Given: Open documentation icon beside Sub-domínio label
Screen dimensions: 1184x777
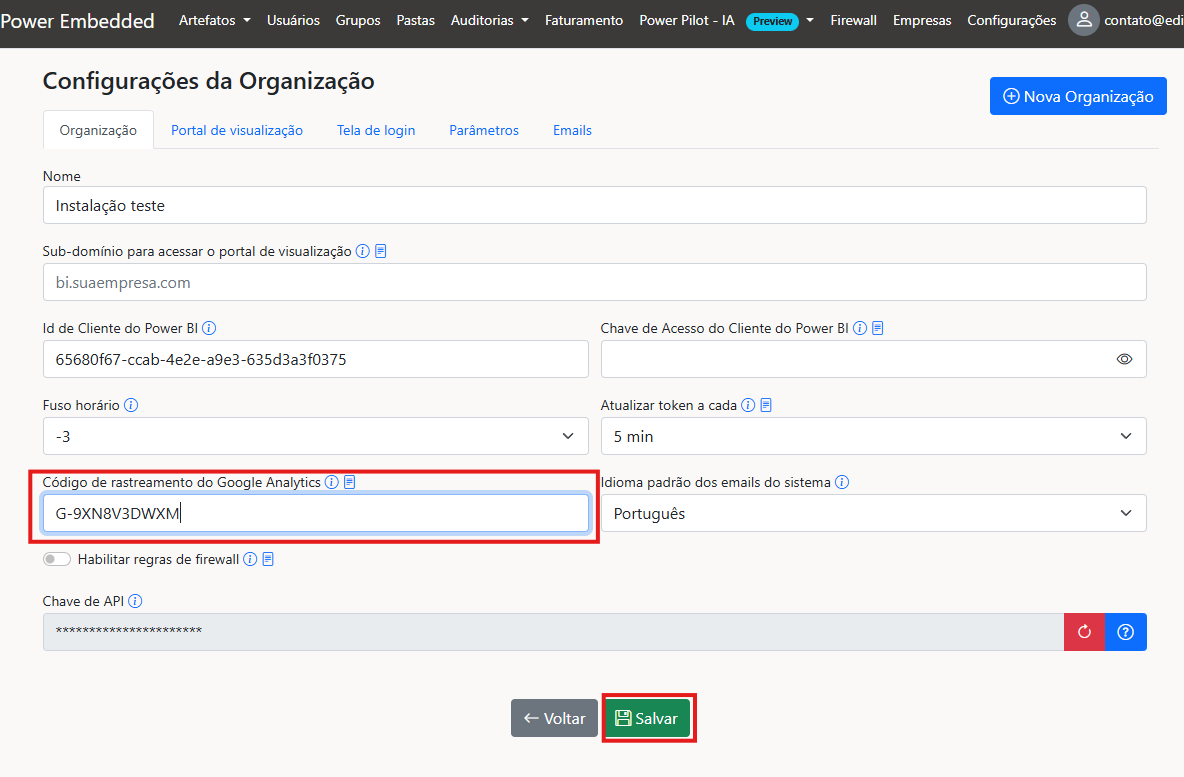Looking at the screenshot, I should click(x=381, y=252).
